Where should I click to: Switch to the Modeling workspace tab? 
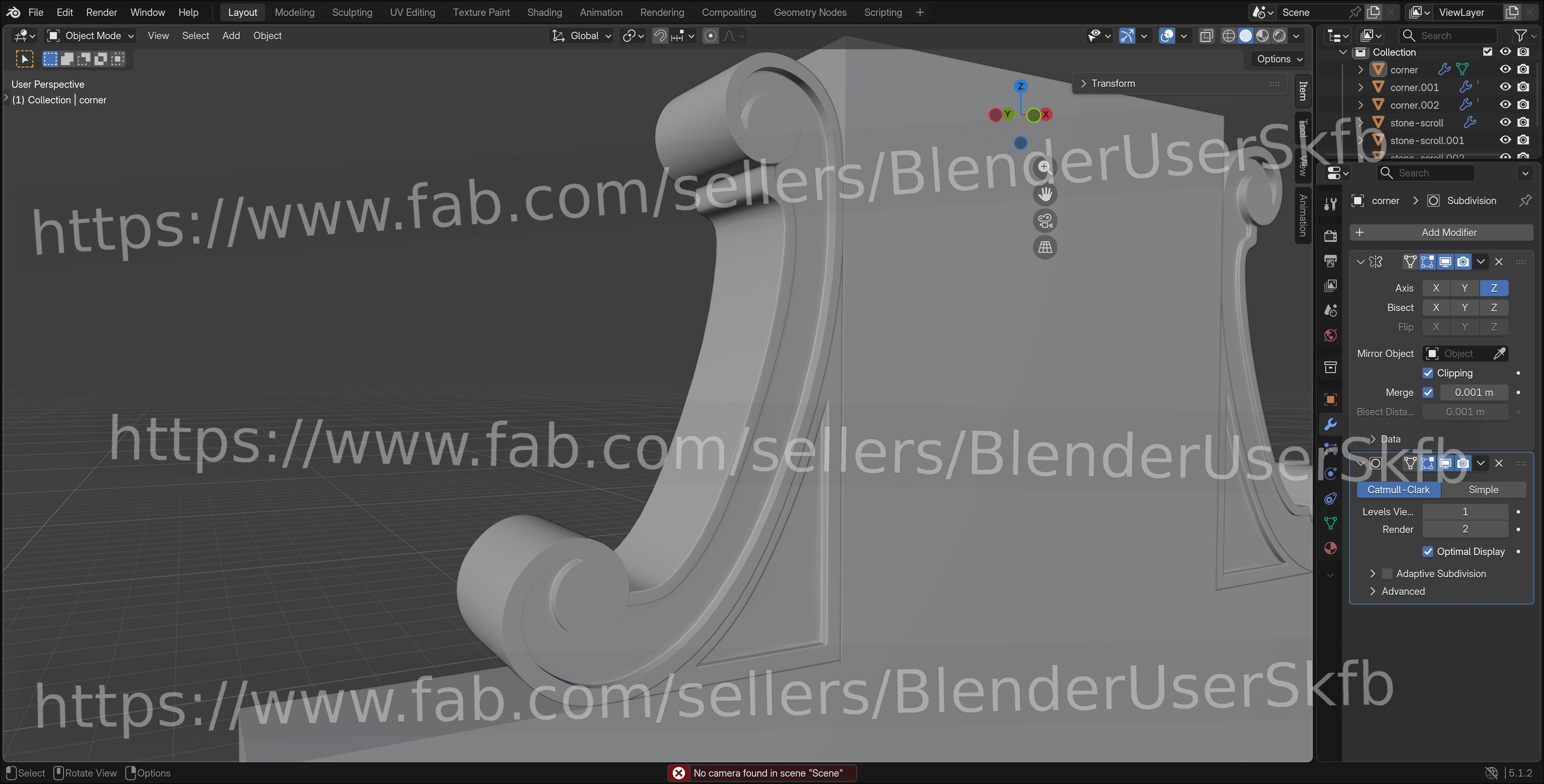(x=294, y=12)
